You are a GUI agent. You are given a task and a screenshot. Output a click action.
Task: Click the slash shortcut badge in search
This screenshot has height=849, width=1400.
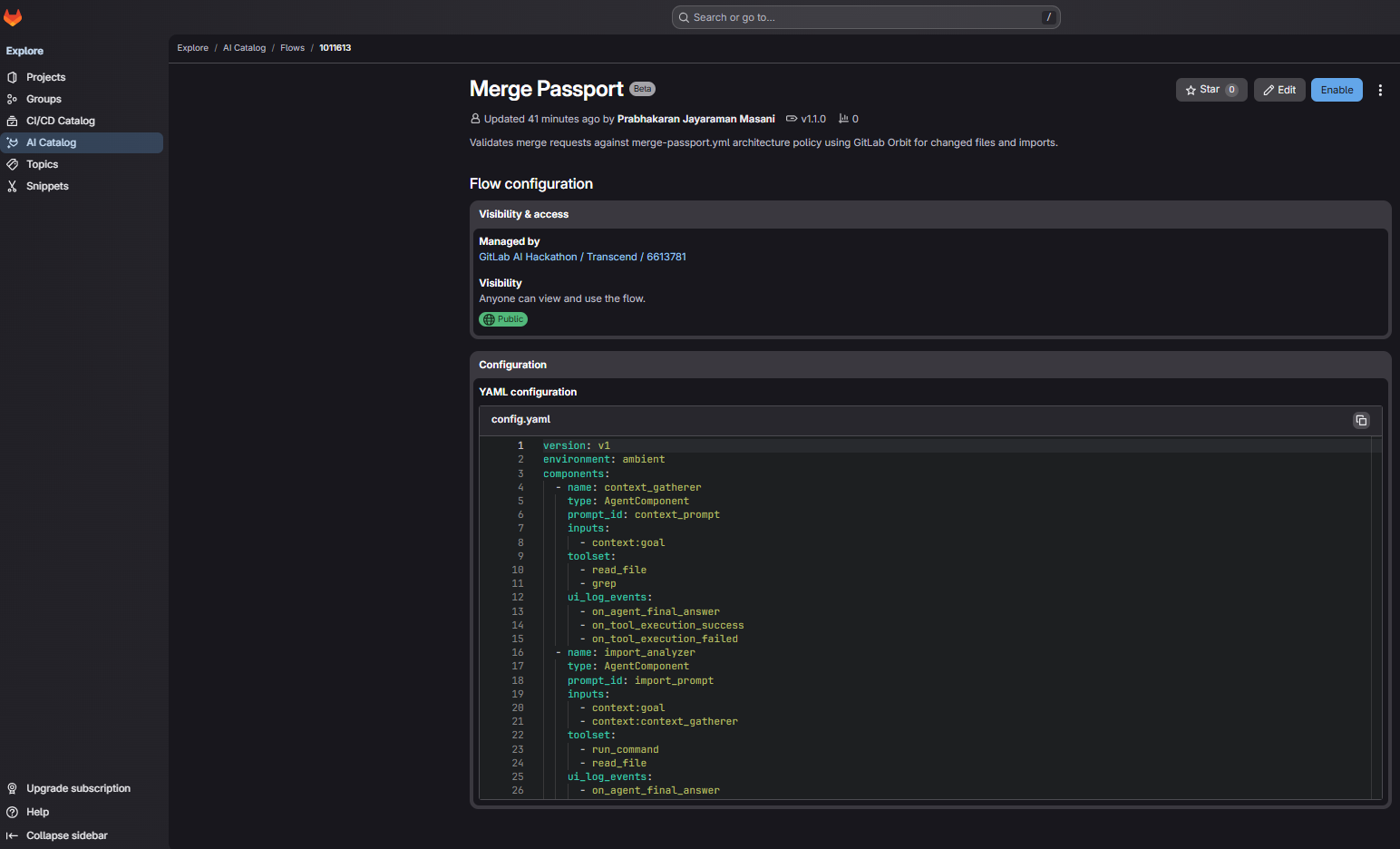click(1049, 17)
